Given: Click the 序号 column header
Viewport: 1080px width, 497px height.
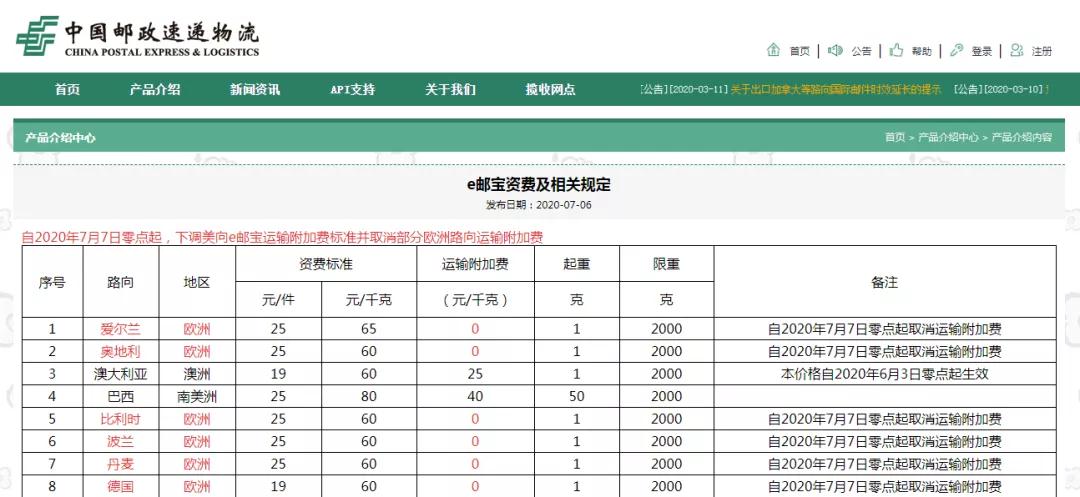Looking at the screenshot, I should [52, 282].
